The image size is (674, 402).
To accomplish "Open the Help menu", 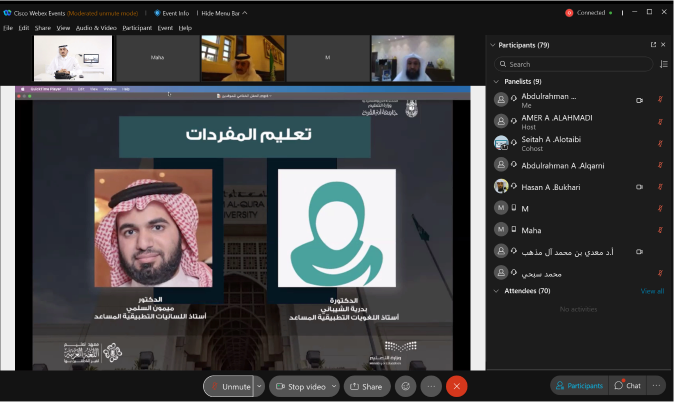I will (x=185, y=28).
